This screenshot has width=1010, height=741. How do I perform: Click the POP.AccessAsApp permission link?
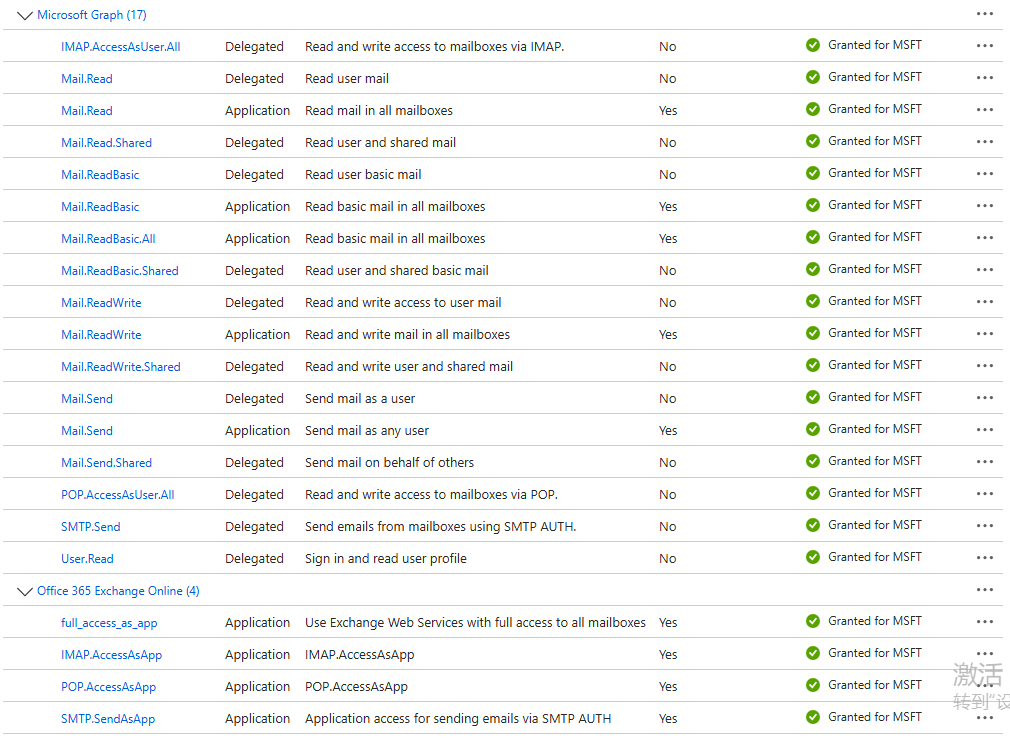(108, 687)
